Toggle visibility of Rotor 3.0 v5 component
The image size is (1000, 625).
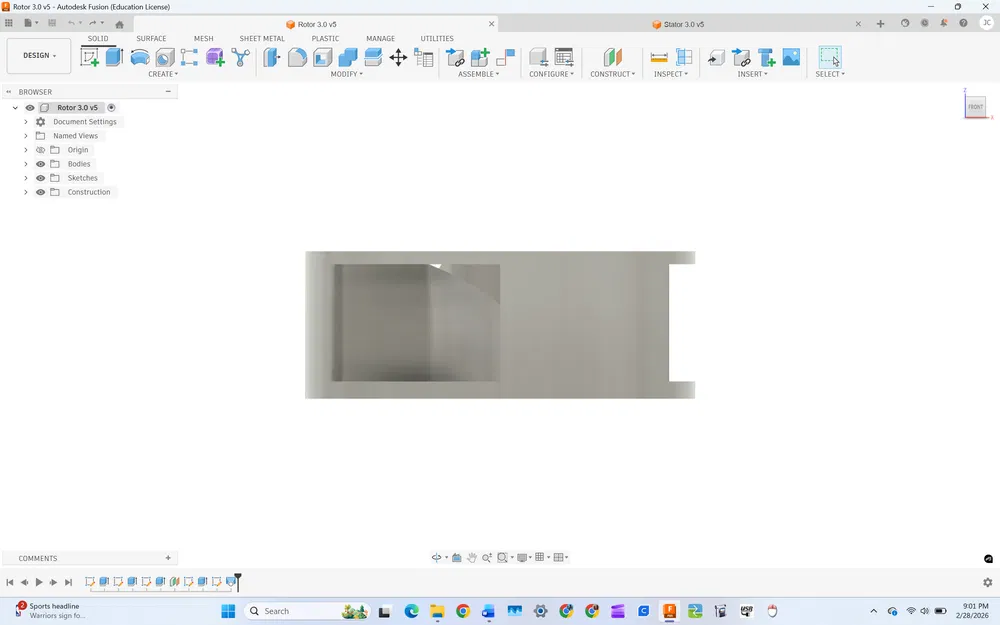click(30, 108)
